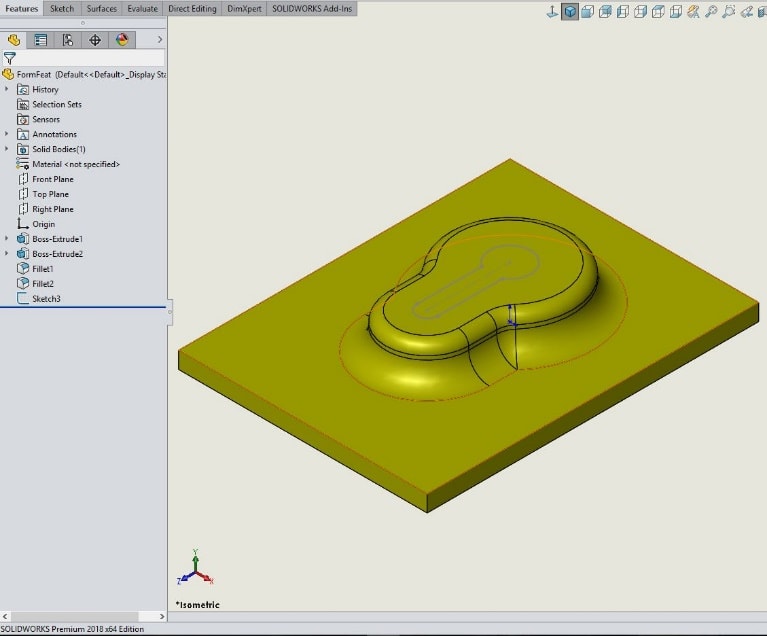Image resolution: width=767 pixels, height=636 pixels.
Task: Show more manager tabs with chevron arrow
Action: (159, 40)
